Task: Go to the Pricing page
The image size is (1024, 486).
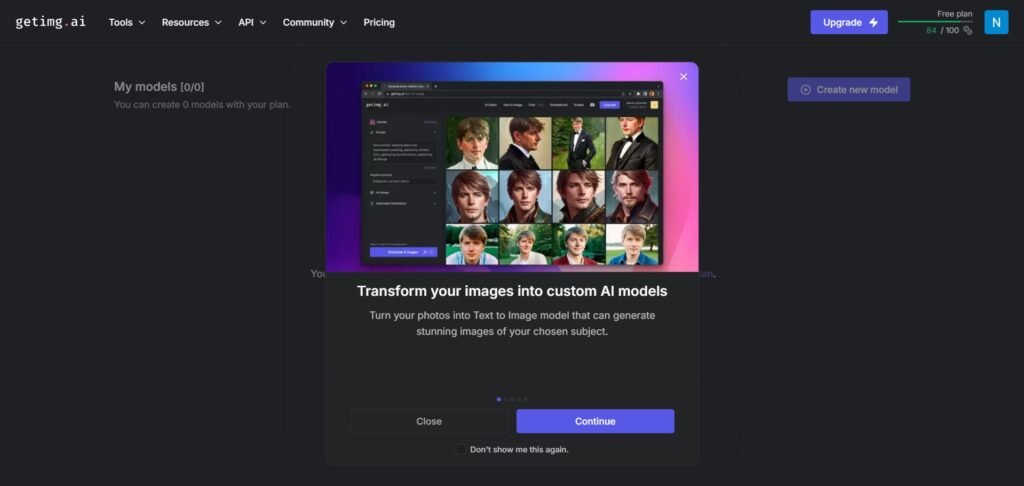Action: [379, 22]
